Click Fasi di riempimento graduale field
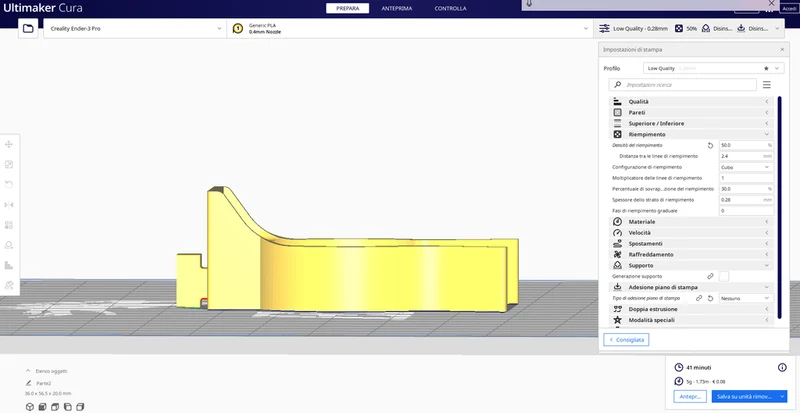 click(746, 211)
